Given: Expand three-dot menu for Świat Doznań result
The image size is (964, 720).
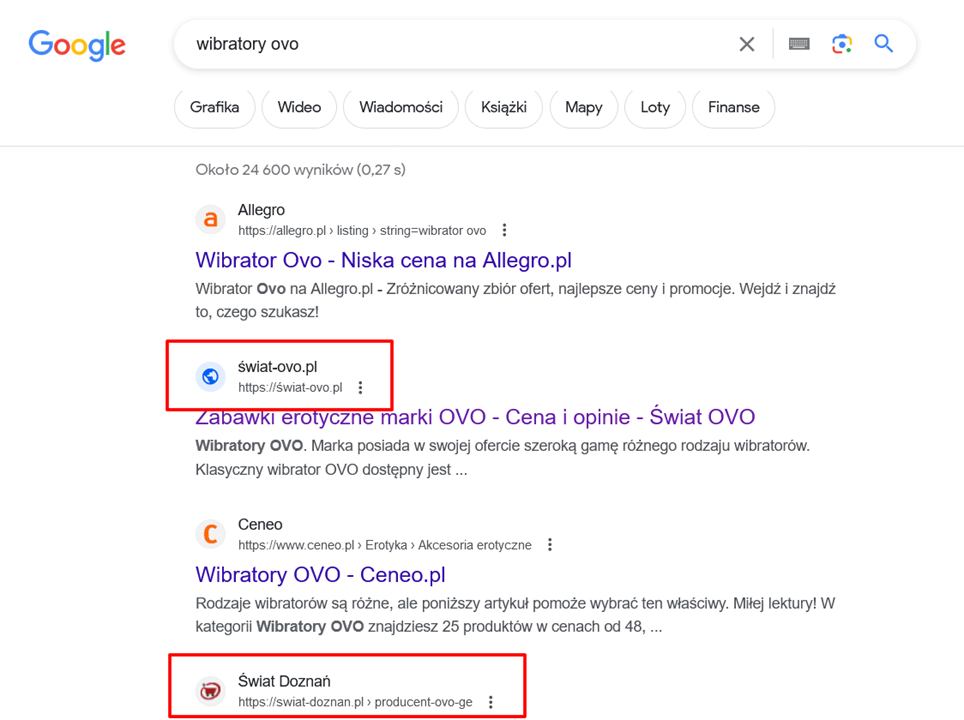Looking at the screenshot, I should [490, 702].
